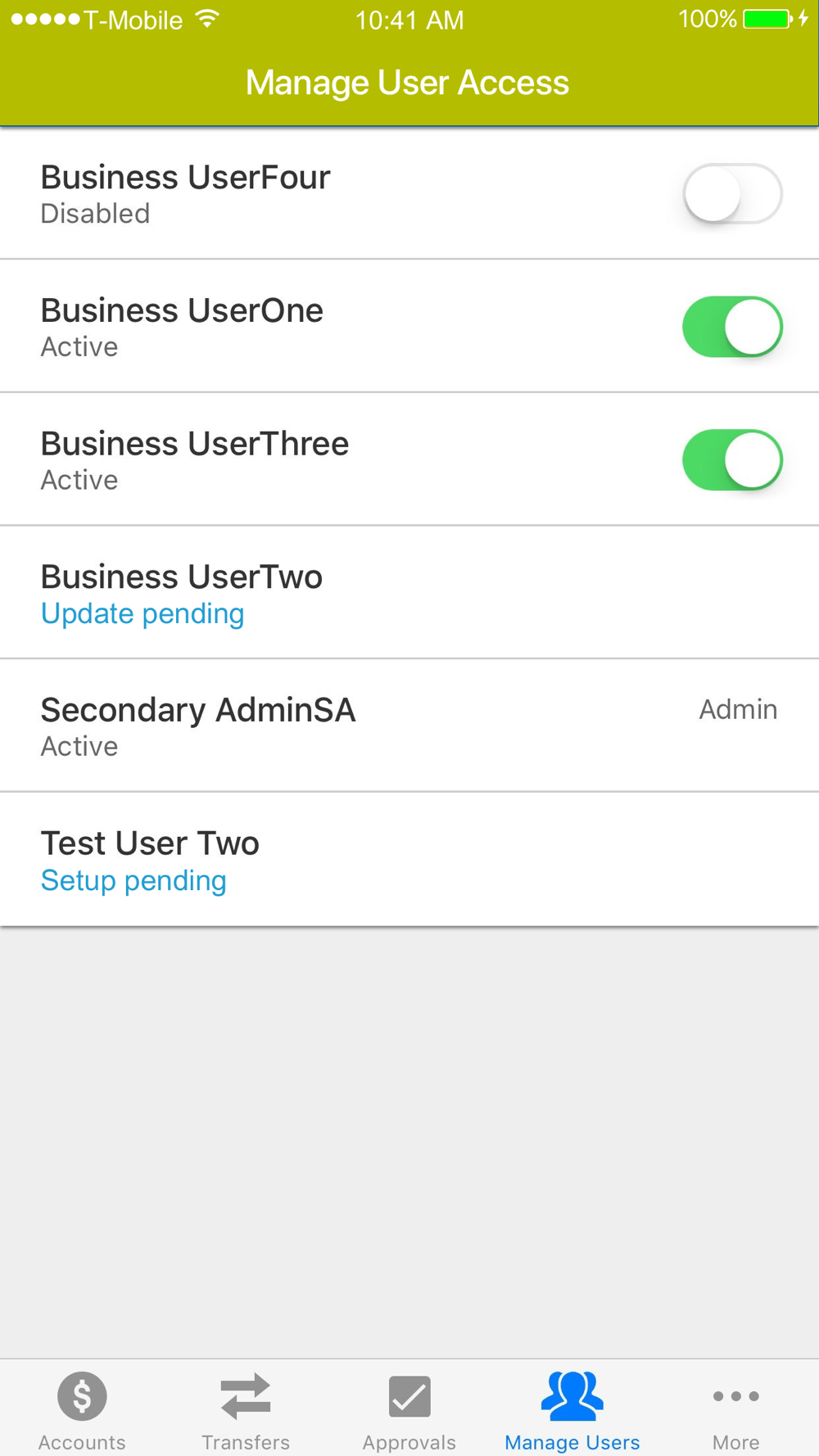The width and height of the screenshot is (819, 1456).
Task: Select the Manage Users people icon
Action: coord(572,1396)
